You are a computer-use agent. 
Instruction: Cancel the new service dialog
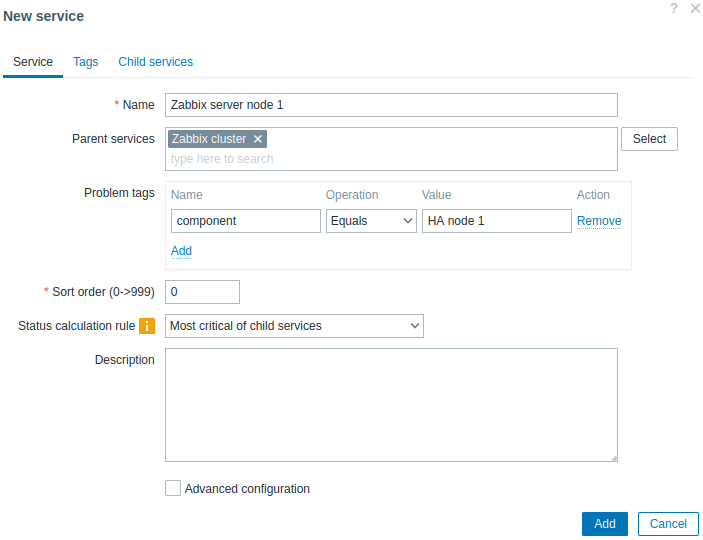click(x=668, y=524)
